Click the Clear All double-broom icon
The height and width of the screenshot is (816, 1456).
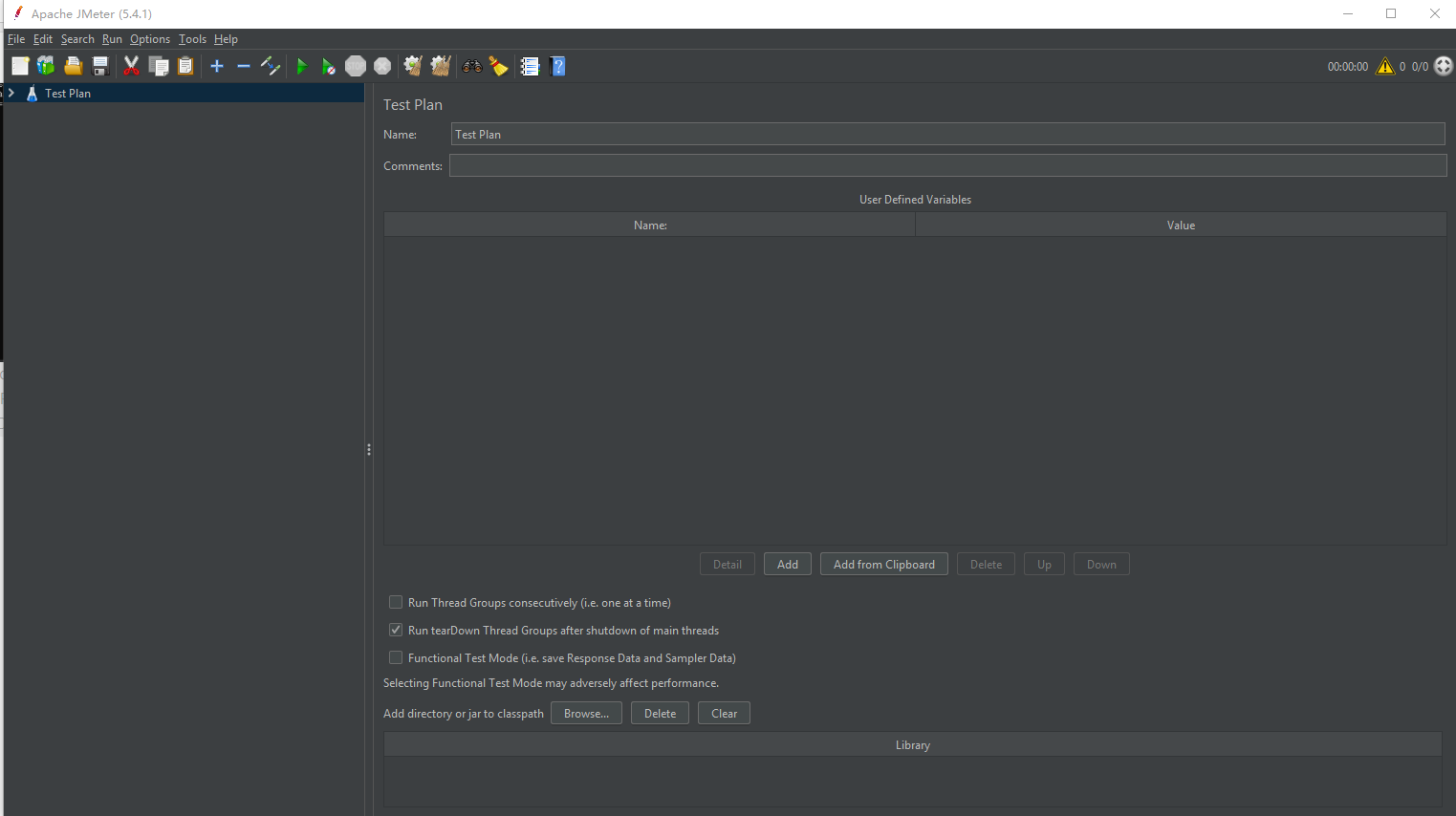point(440,66)
